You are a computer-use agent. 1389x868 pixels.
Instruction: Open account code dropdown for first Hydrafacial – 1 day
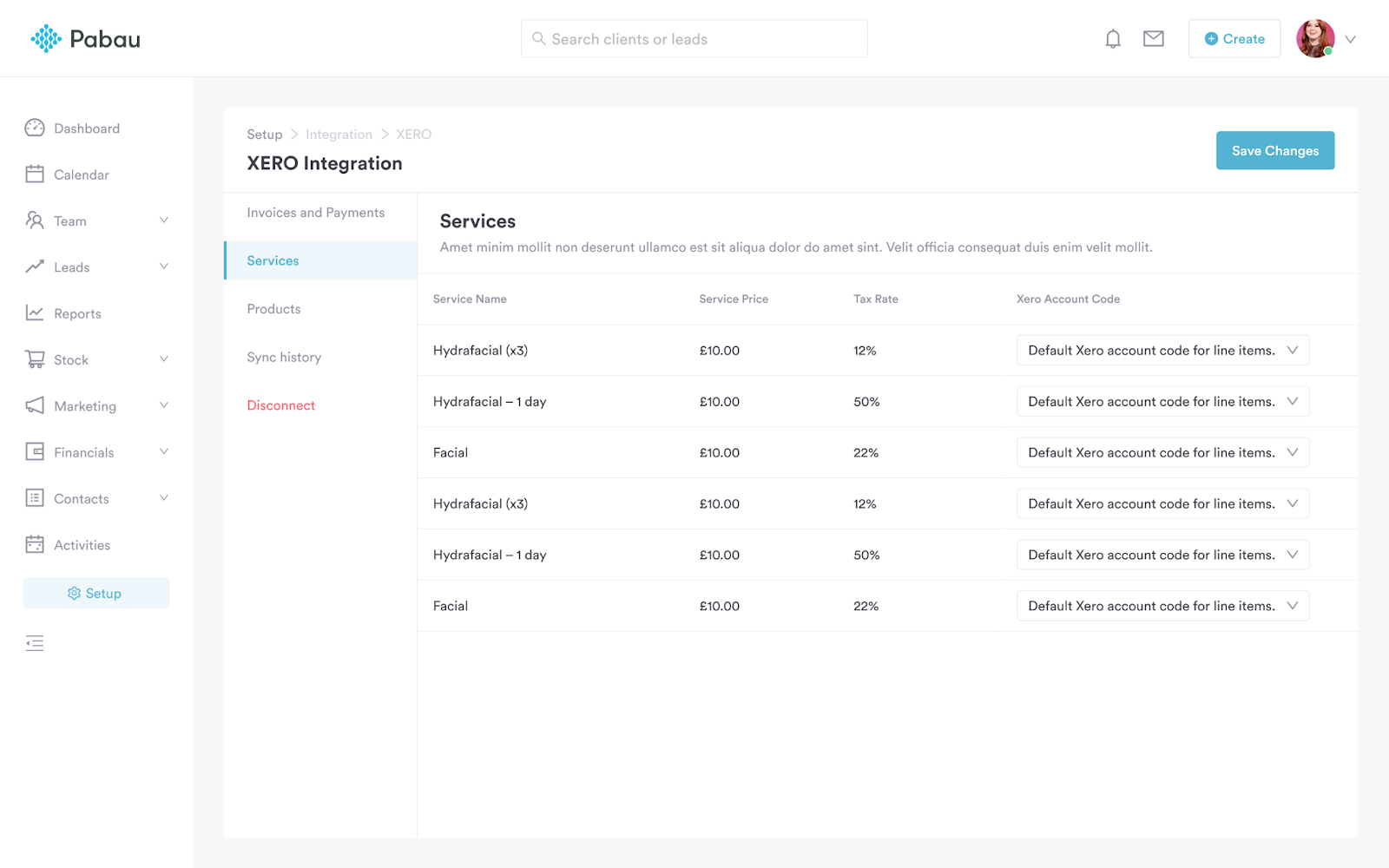1162,402
